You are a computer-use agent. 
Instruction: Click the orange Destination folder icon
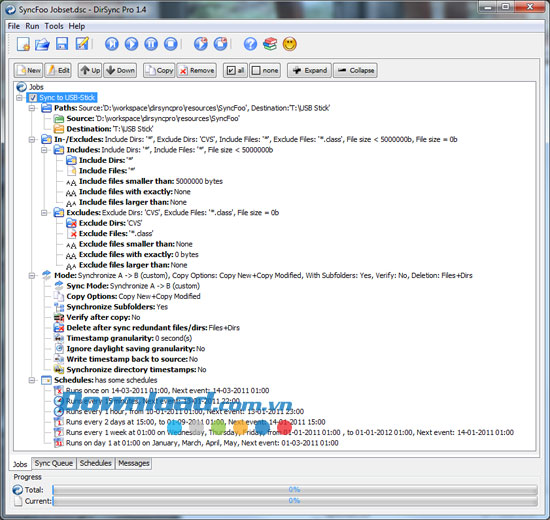[x=59, y=129]
